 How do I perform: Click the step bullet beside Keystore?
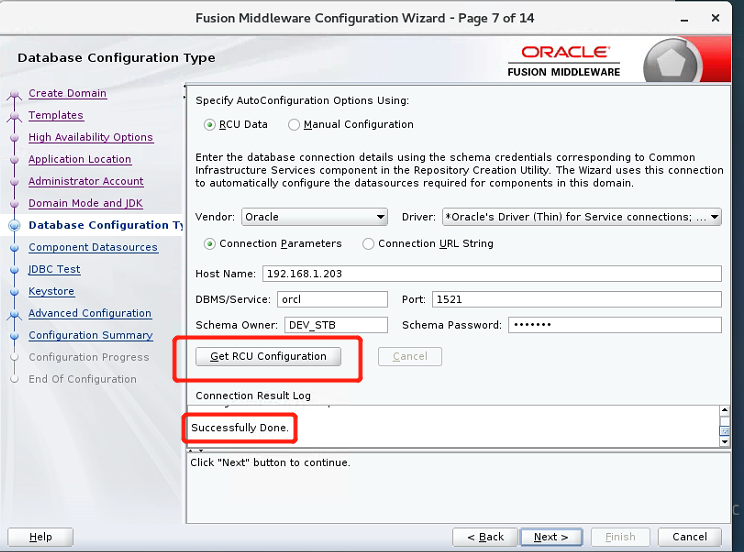click(x=15, y=291)
